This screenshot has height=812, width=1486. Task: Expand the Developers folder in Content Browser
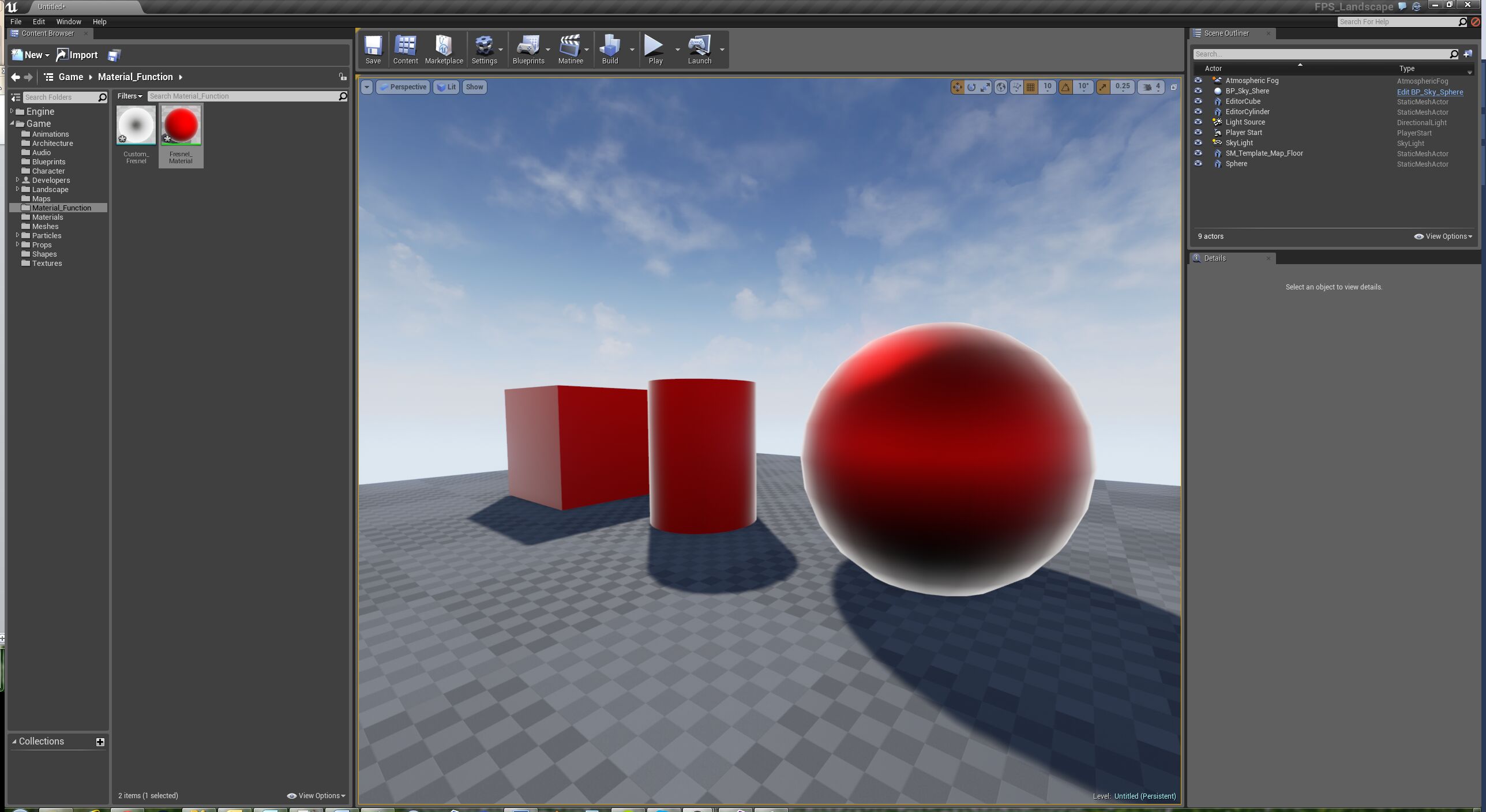(18, 180)
